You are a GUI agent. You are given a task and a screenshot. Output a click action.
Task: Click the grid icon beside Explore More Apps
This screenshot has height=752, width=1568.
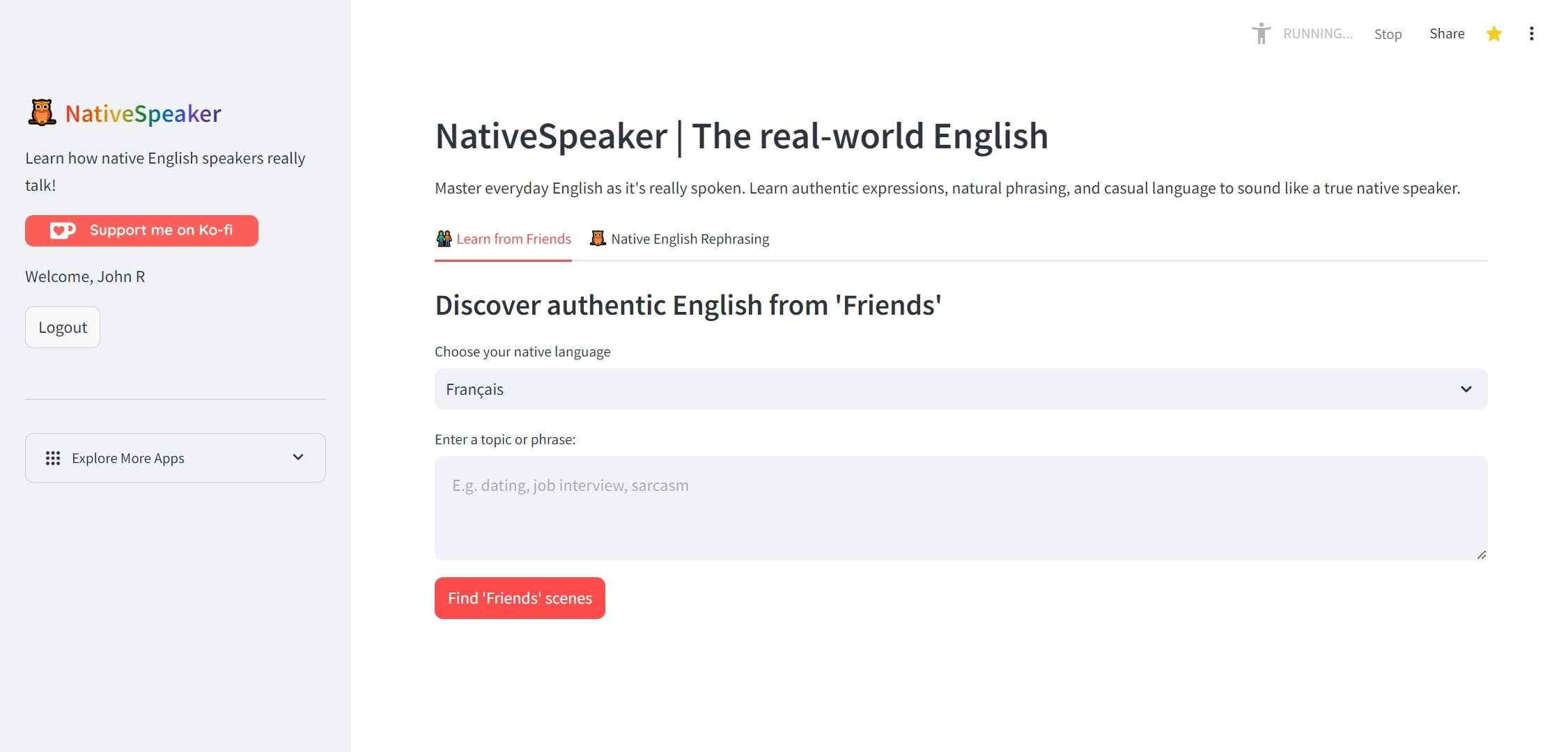point(53,458)
